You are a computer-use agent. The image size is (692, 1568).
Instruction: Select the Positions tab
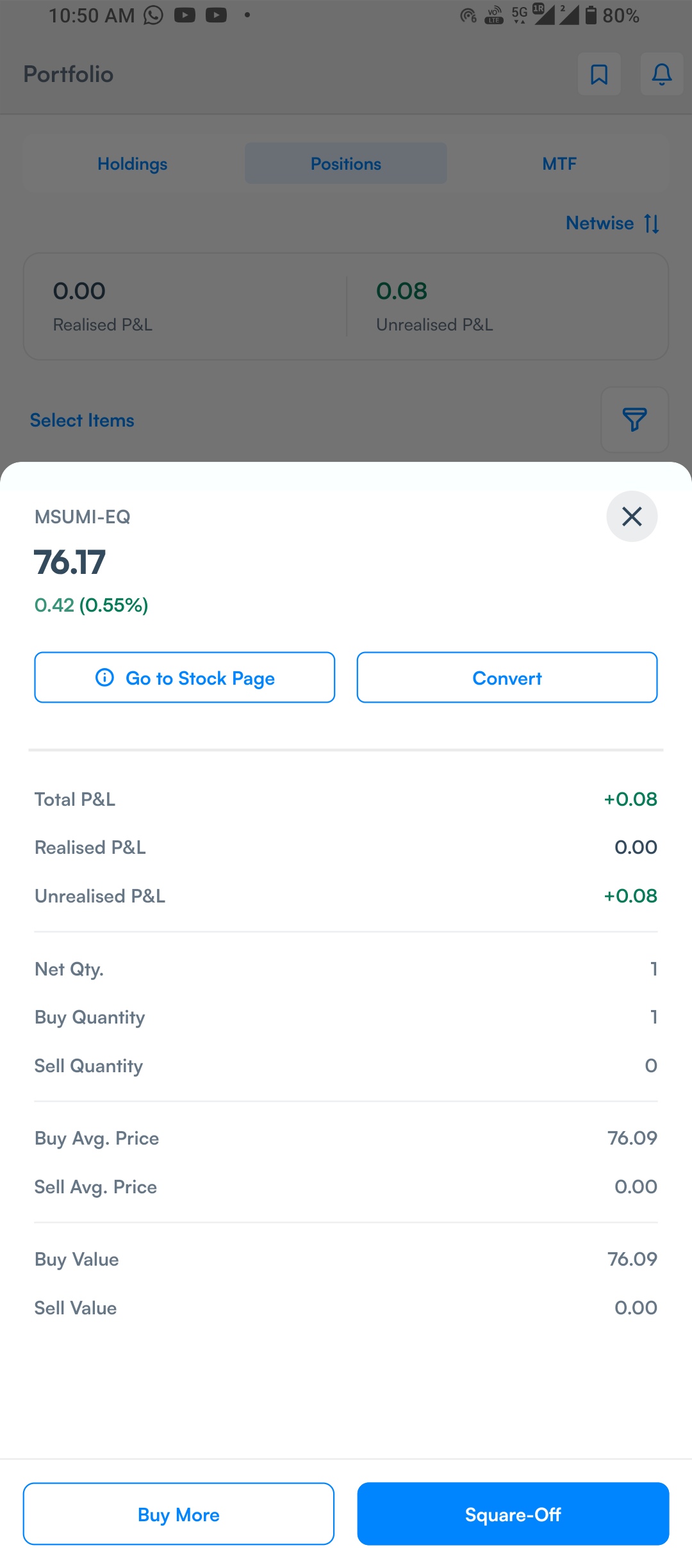(346, 164)
